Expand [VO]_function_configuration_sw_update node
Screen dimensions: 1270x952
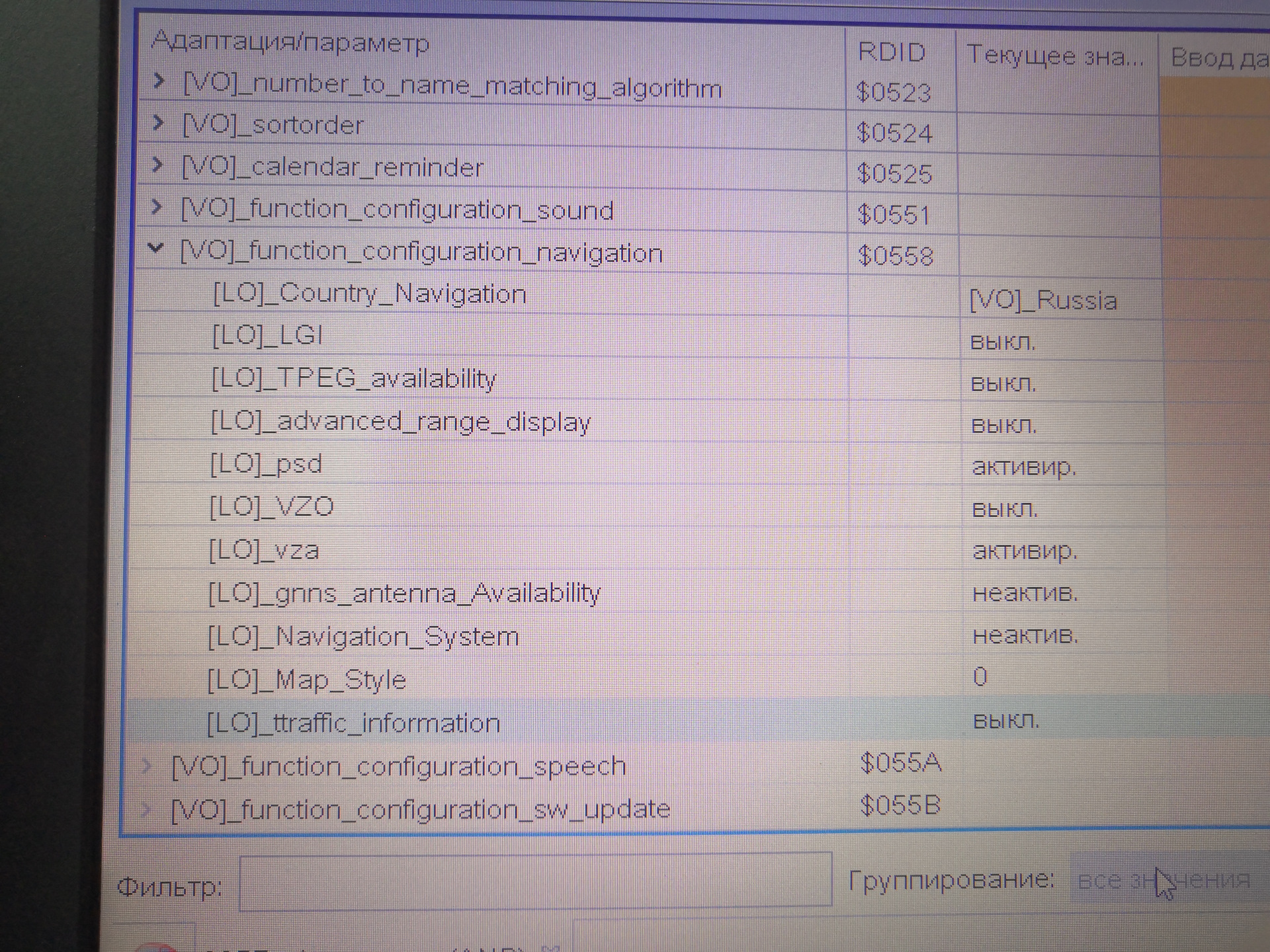[x=146, y=809]
